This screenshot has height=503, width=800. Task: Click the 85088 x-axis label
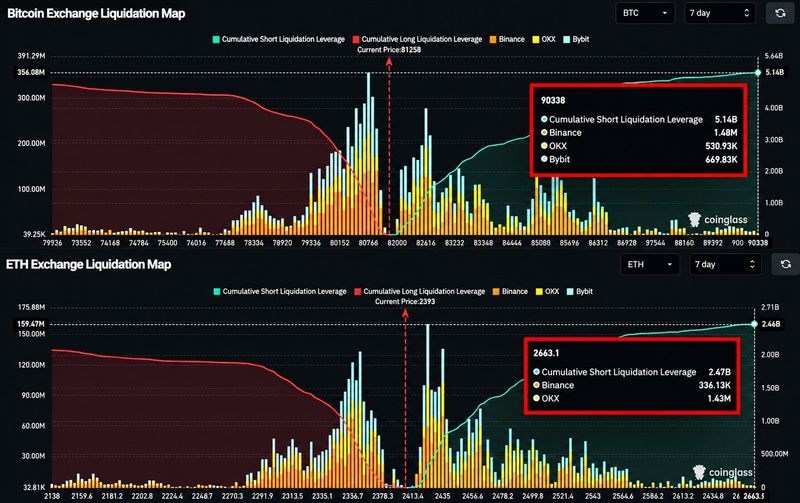[540, 243]
